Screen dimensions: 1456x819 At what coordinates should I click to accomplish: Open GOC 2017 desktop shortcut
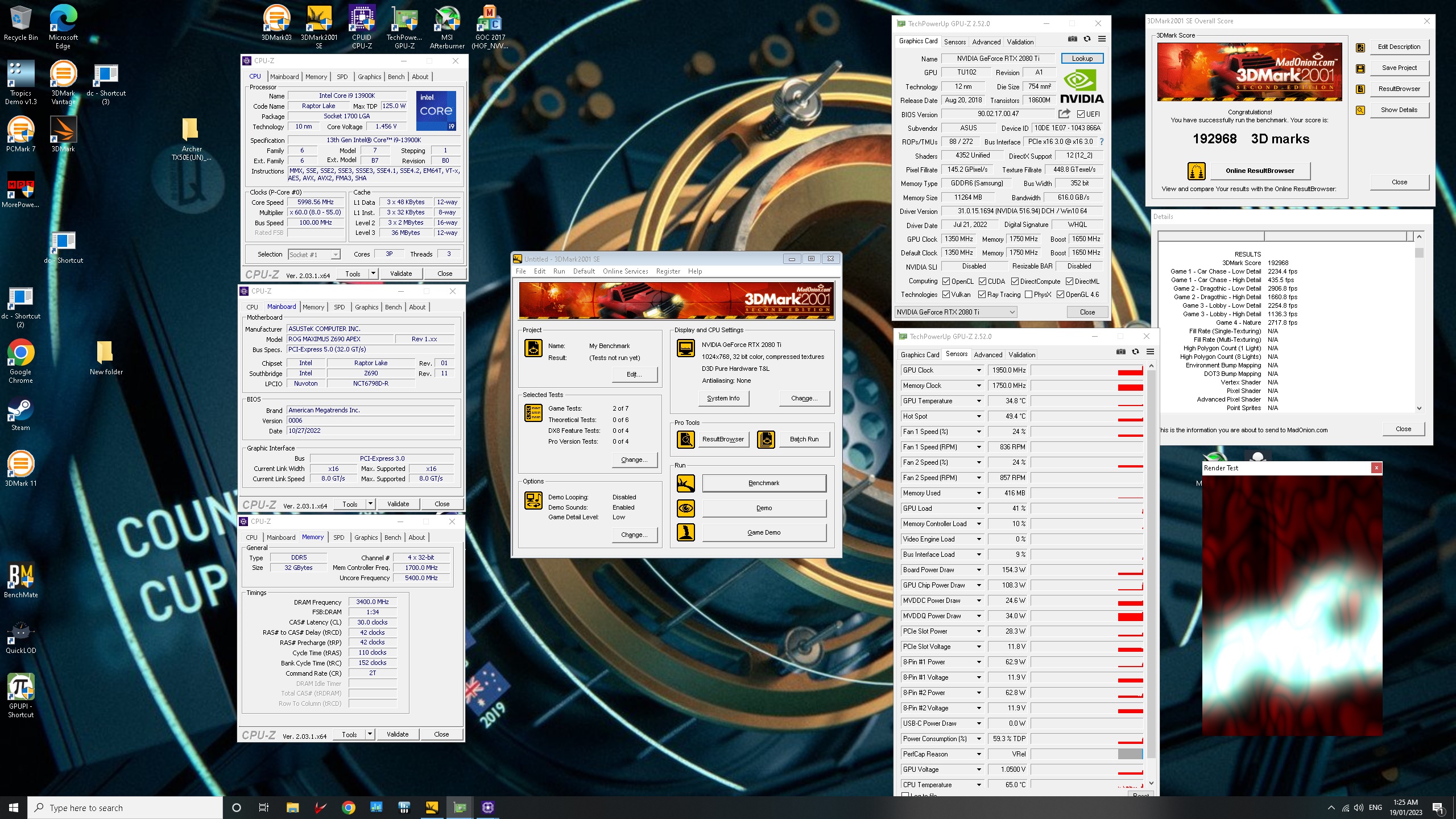coord(490,27)
